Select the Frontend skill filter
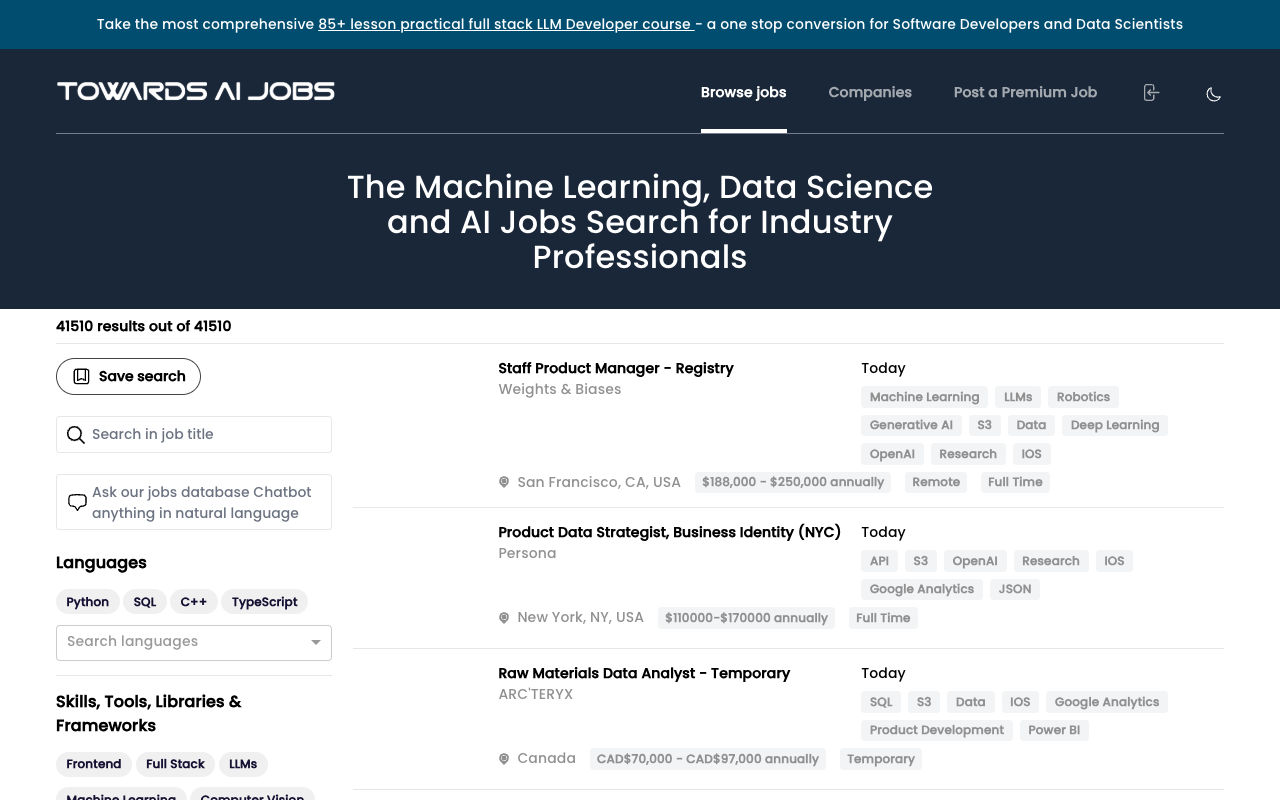The image size is (1280, 800). [x=94, y=764]
